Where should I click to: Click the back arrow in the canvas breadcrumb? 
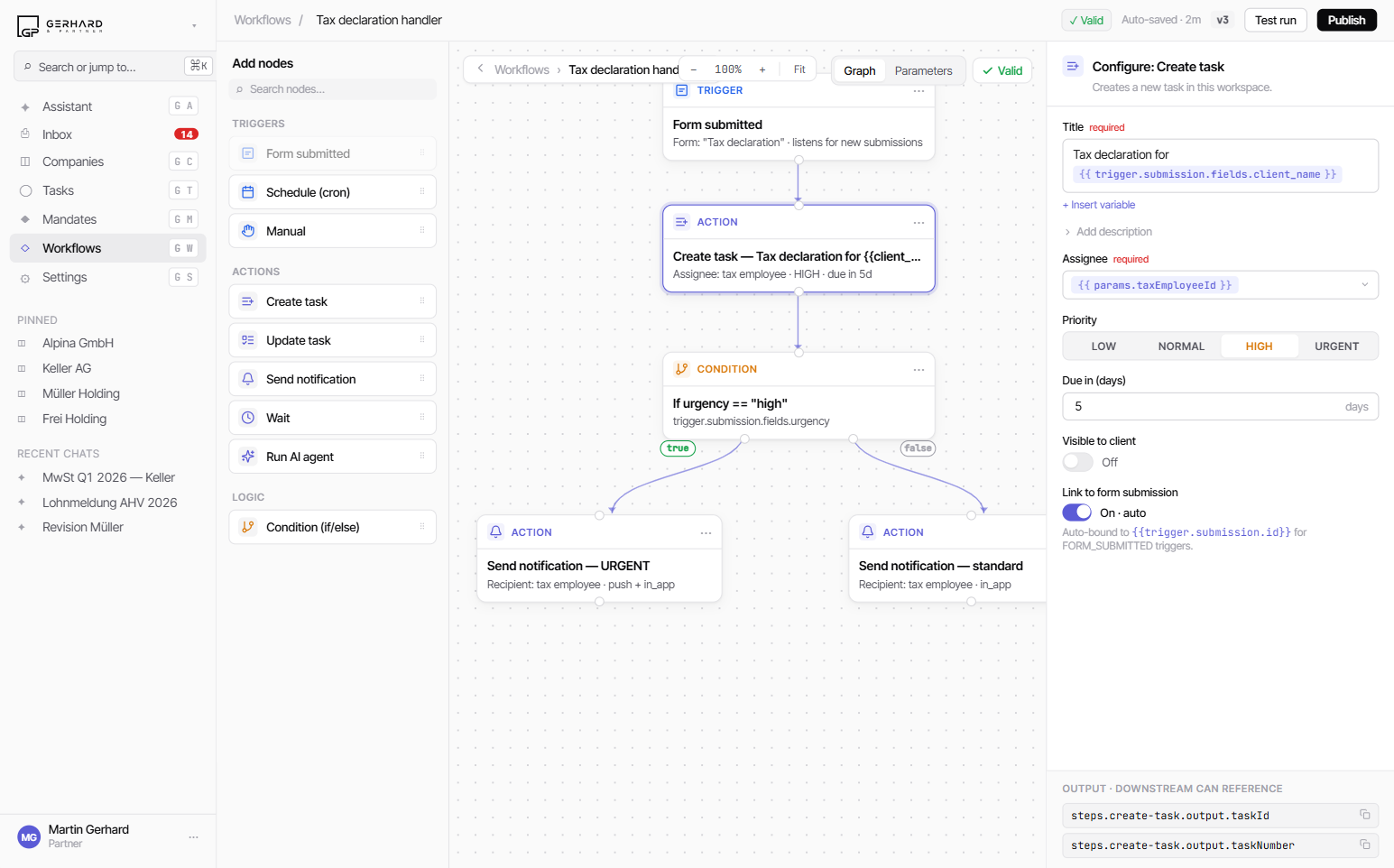click(x=480, y=69)
